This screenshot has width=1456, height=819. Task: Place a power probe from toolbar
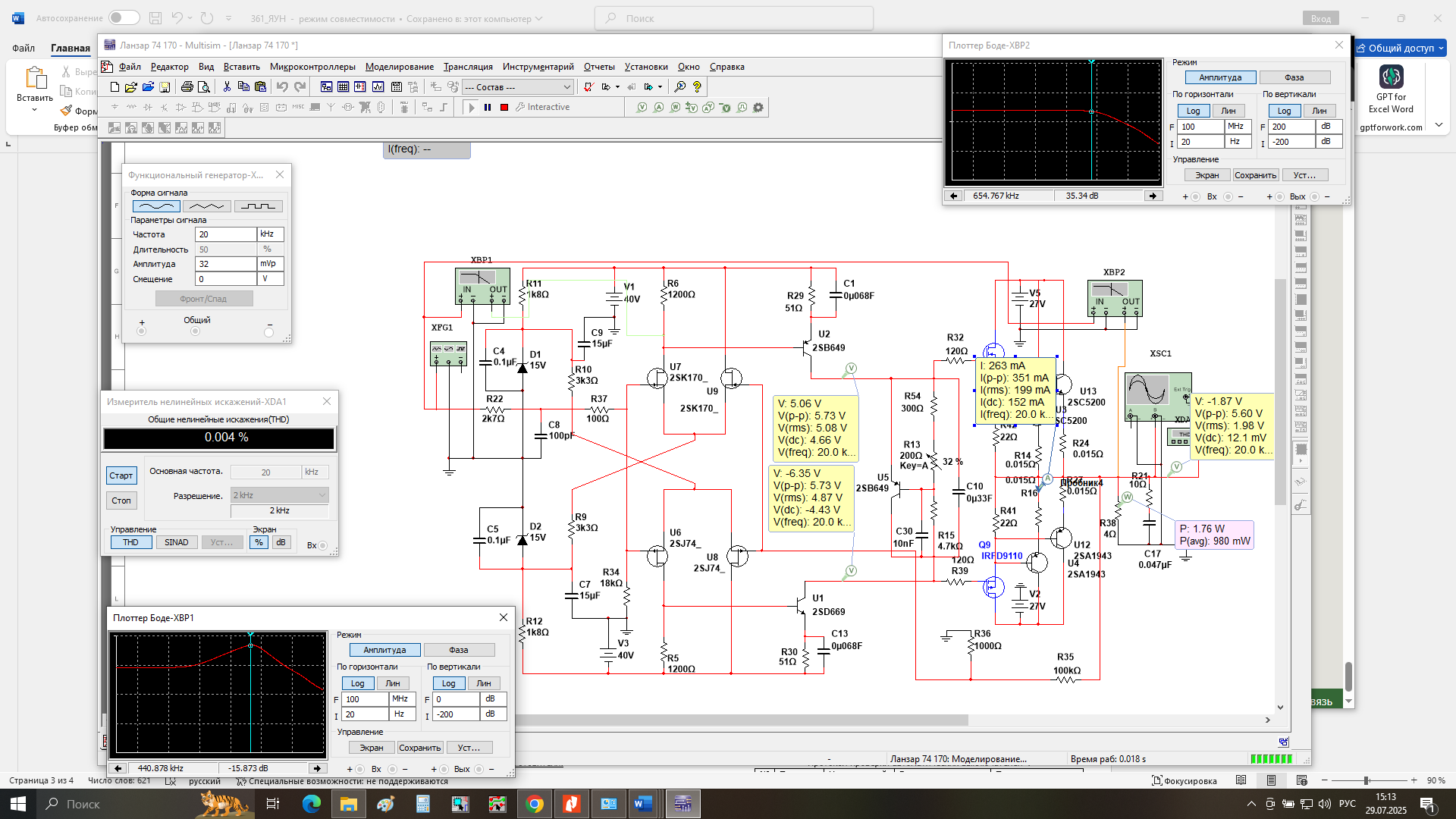click(675, 108)
